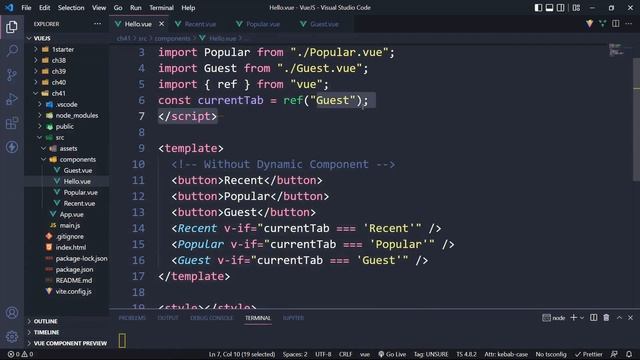640x360 pixels.
Task: Open notifications bell icon
Action: [x=629, y=354]
